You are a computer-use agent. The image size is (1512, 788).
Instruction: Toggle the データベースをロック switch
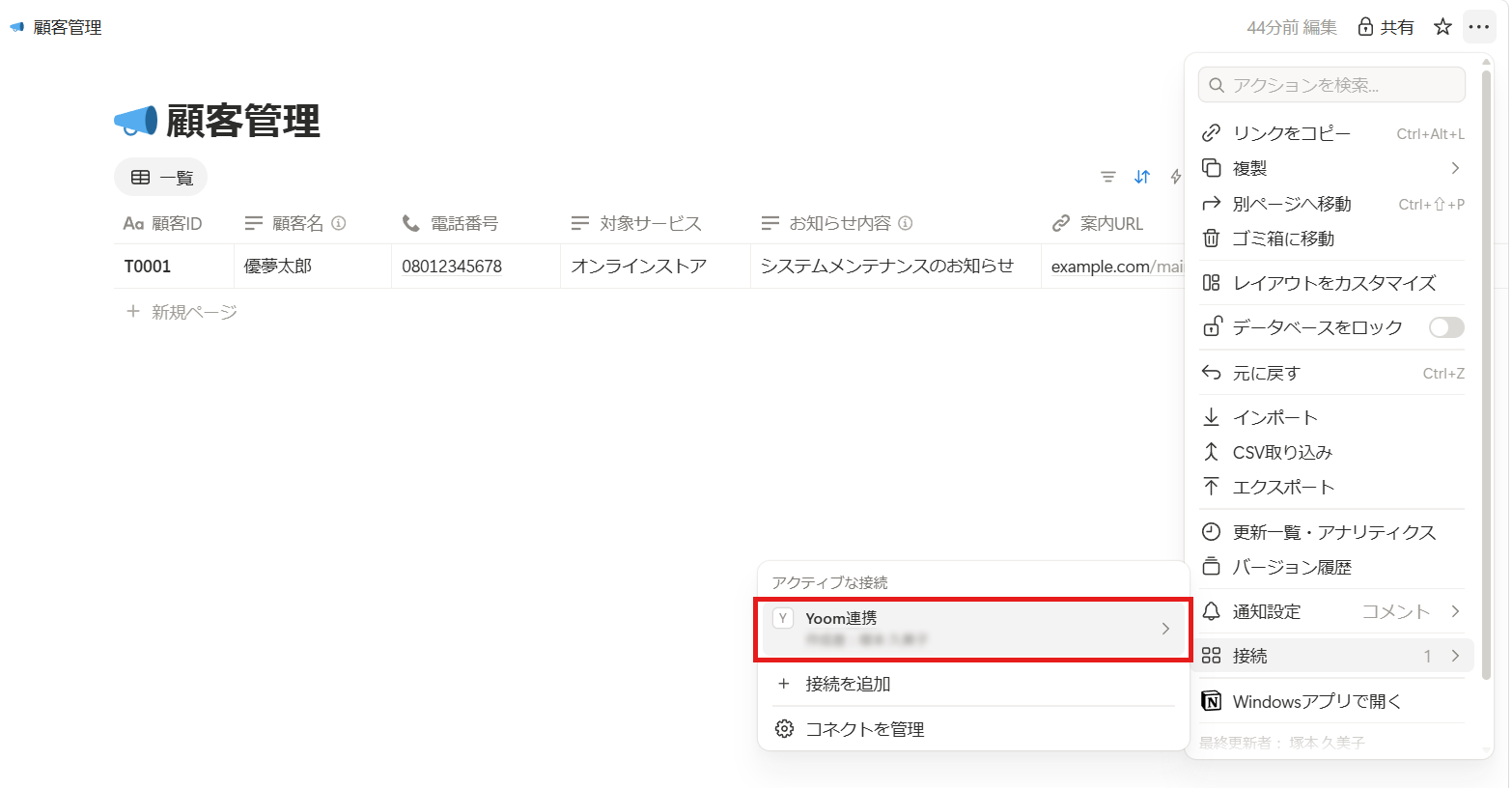1446,327
